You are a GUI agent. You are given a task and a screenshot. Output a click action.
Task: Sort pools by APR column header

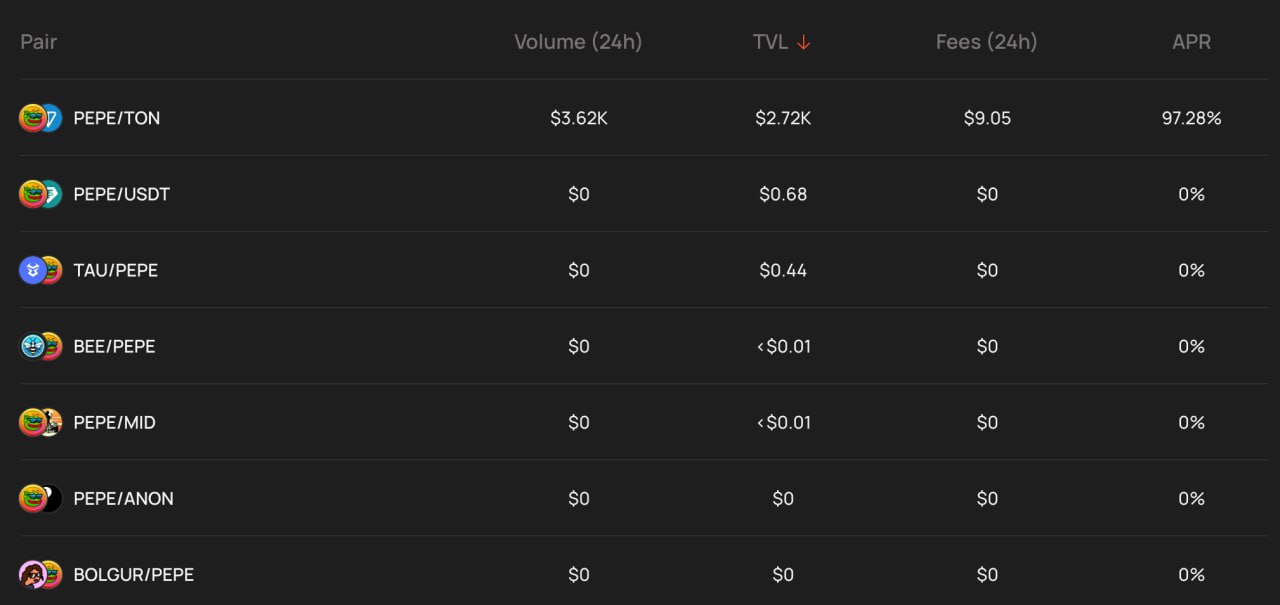(x=1191, y=42)
